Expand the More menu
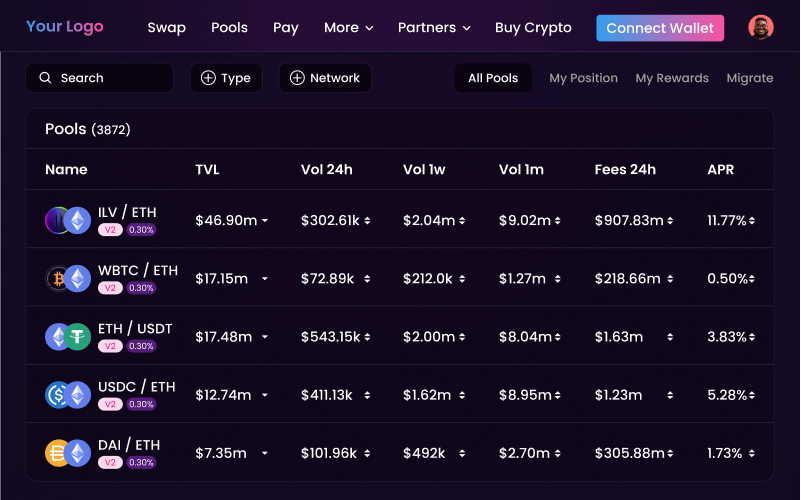This screenshot has height=500, width=801. click(348, 28)
